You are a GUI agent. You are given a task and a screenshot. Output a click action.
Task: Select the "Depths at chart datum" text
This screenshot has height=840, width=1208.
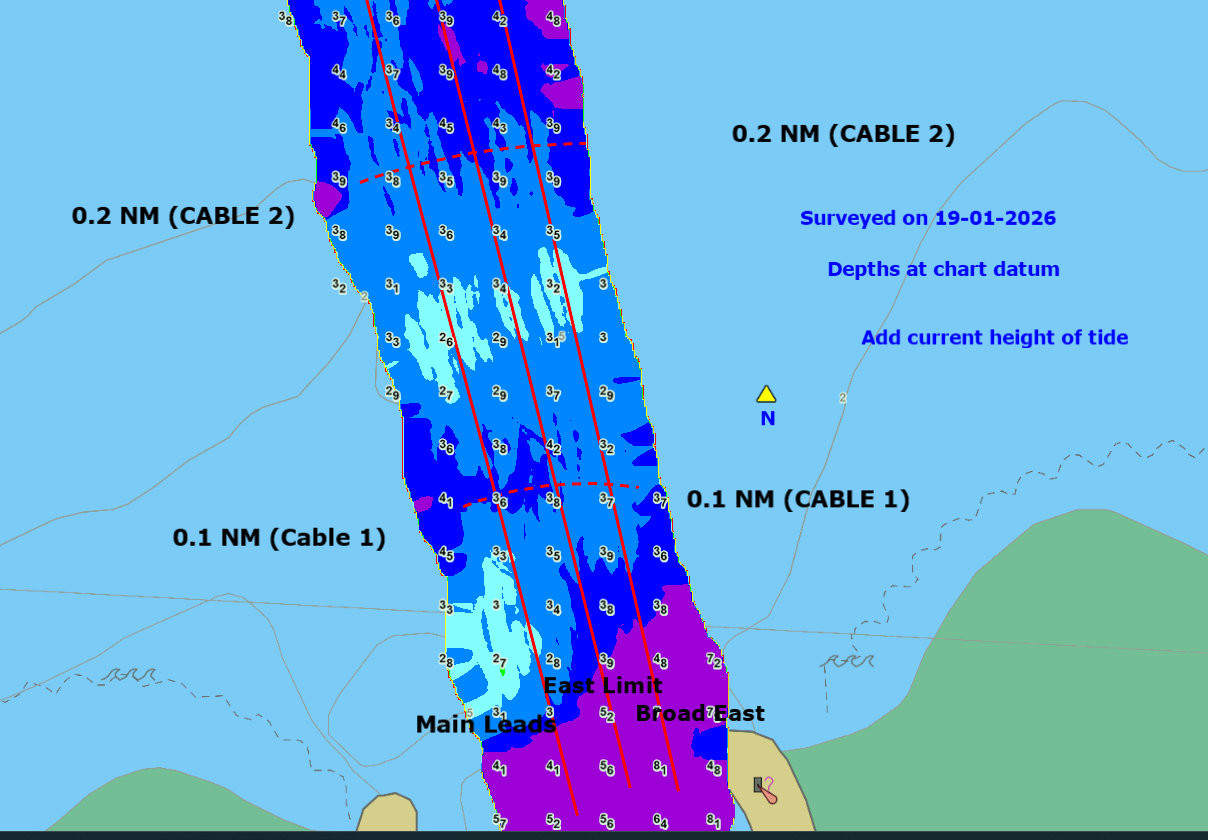943,269
